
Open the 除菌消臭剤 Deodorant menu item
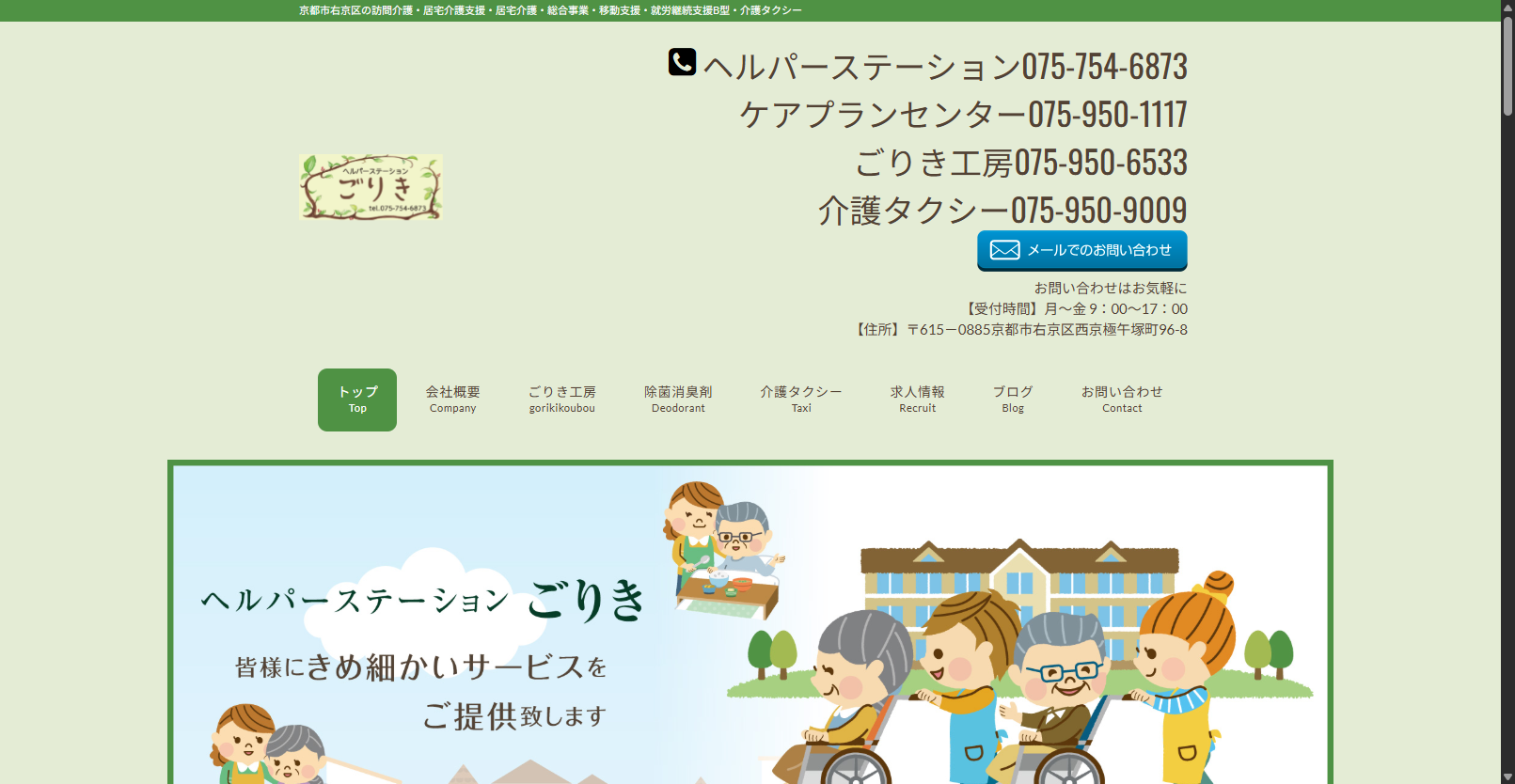point(678,400)
